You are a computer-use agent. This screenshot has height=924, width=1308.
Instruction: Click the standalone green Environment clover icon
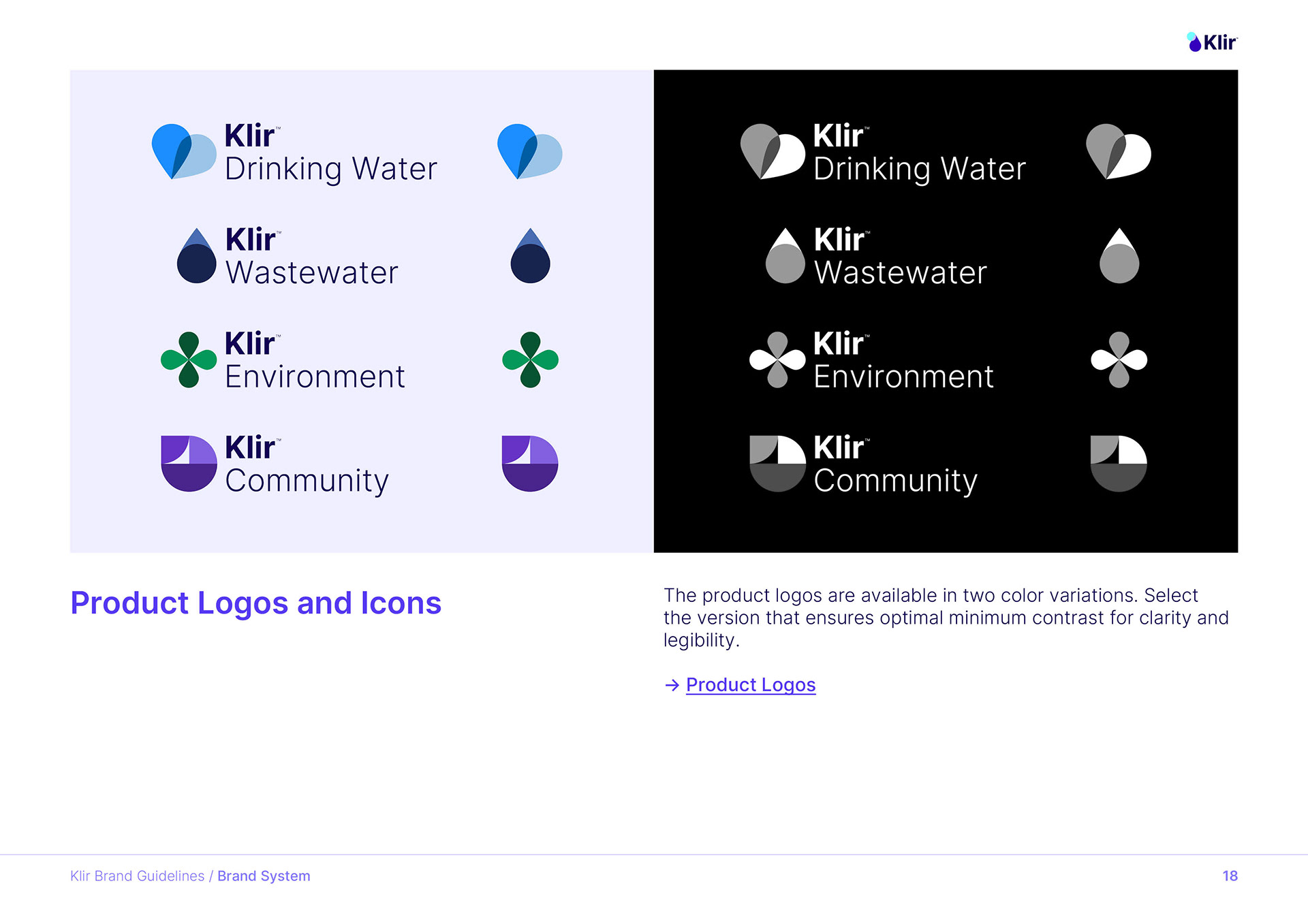pos(530,360)
